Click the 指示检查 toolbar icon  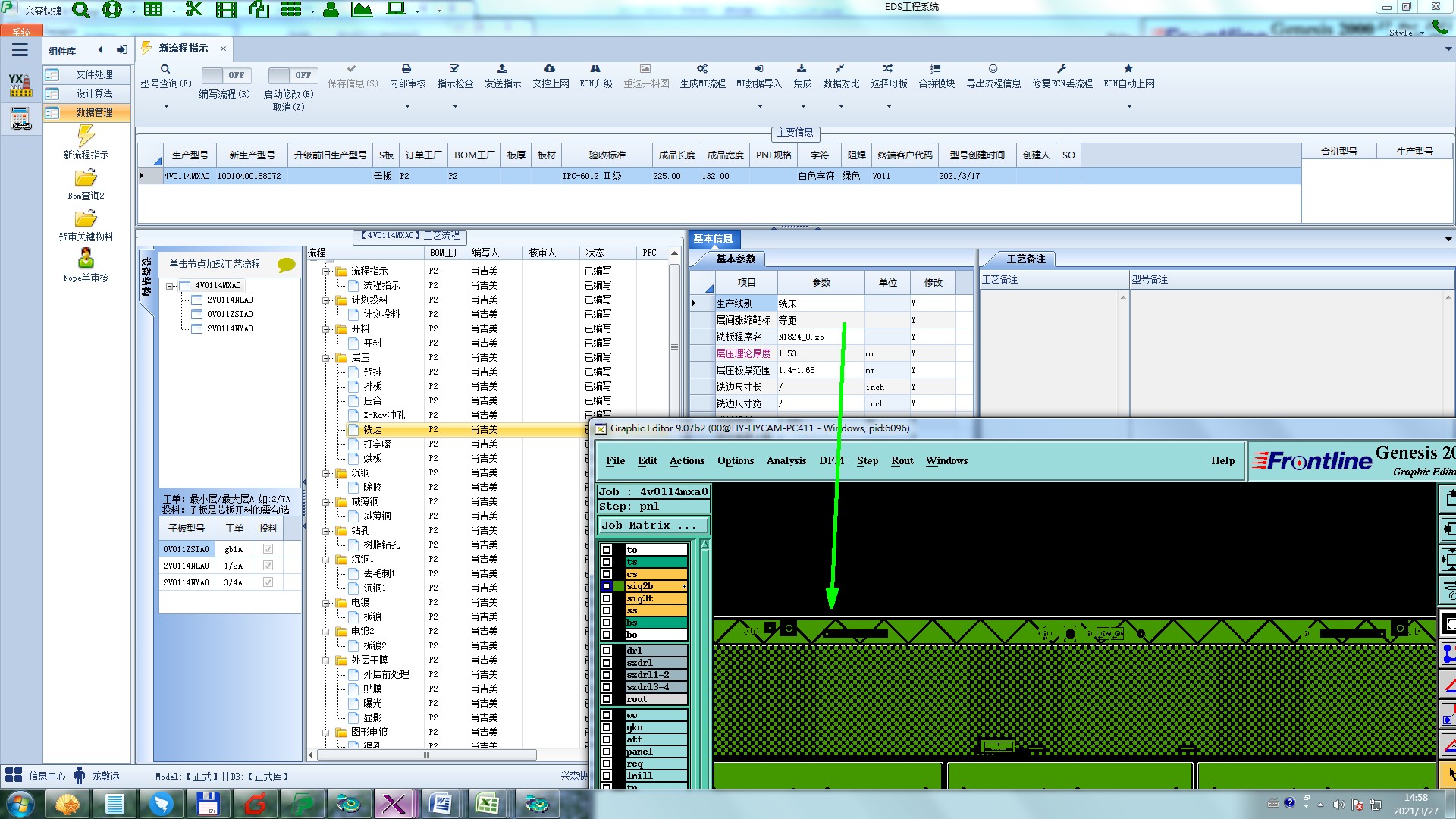point(454,69)
